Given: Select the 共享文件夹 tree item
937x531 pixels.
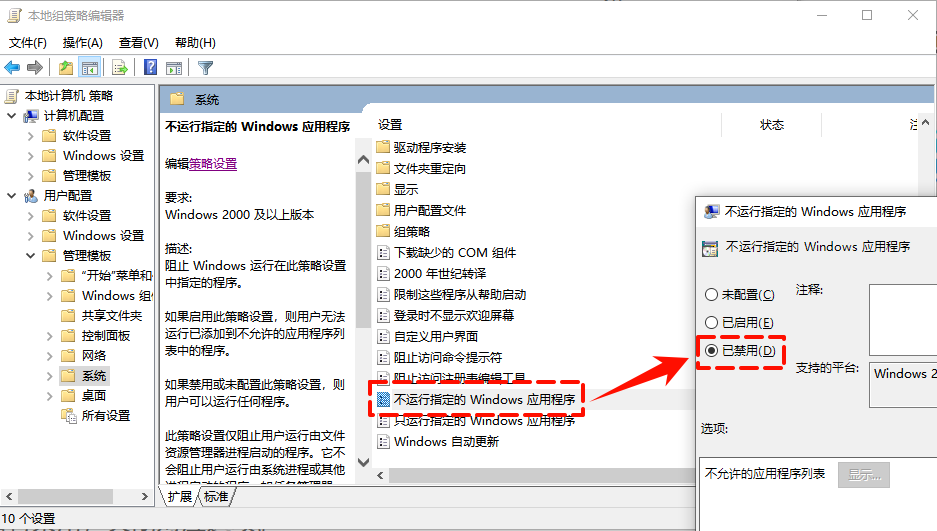Looking at the screenshot, I should coord(112,315).
